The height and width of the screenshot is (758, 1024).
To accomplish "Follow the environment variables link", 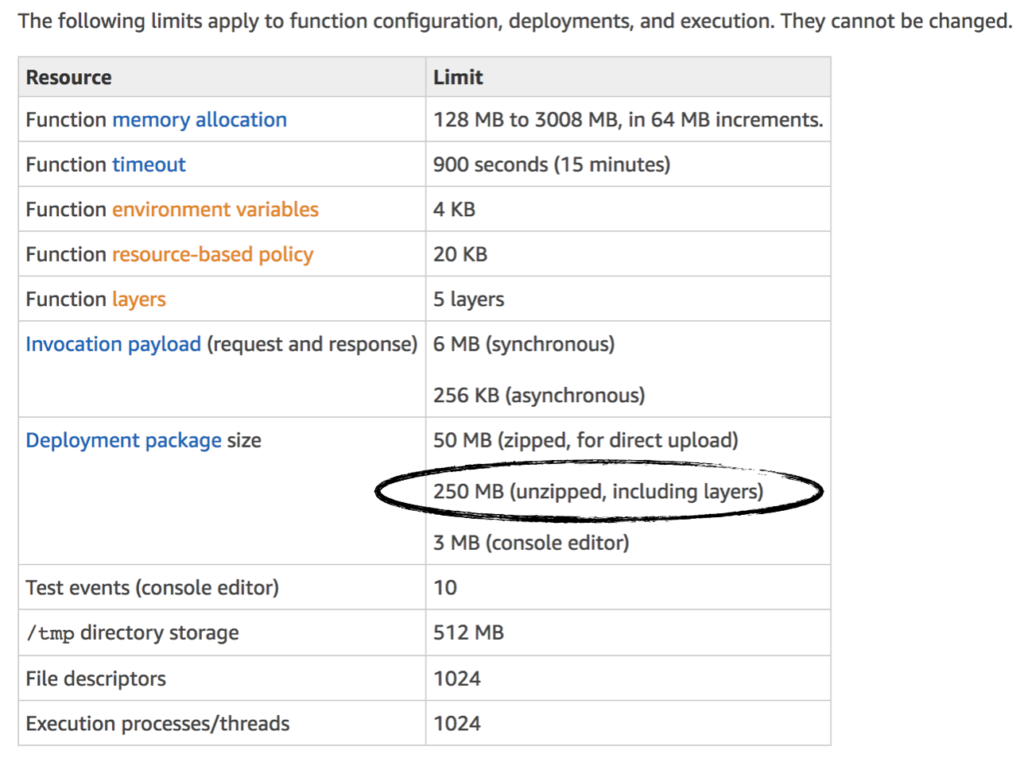I will (x=216, y=210).
